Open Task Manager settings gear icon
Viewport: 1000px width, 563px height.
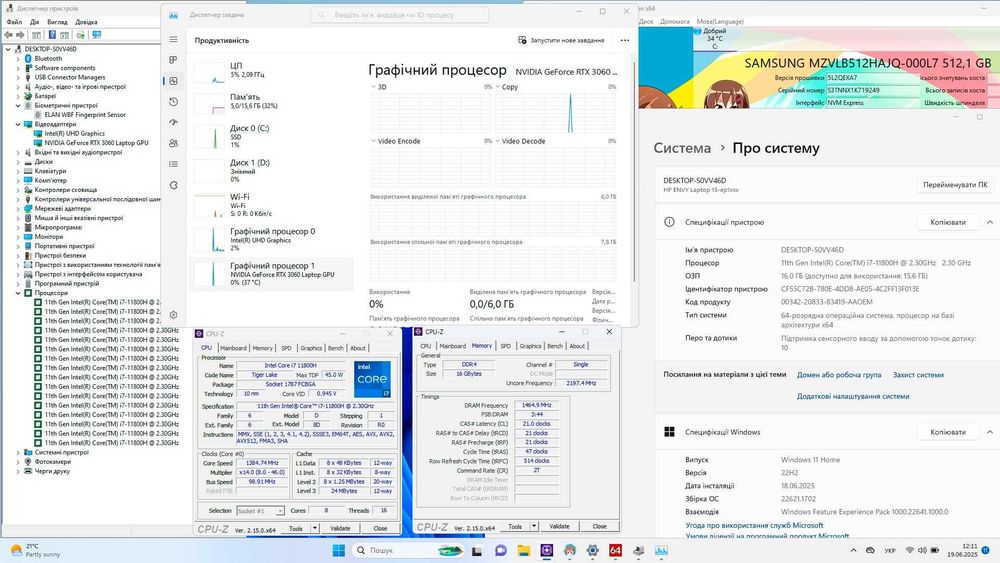173,315
